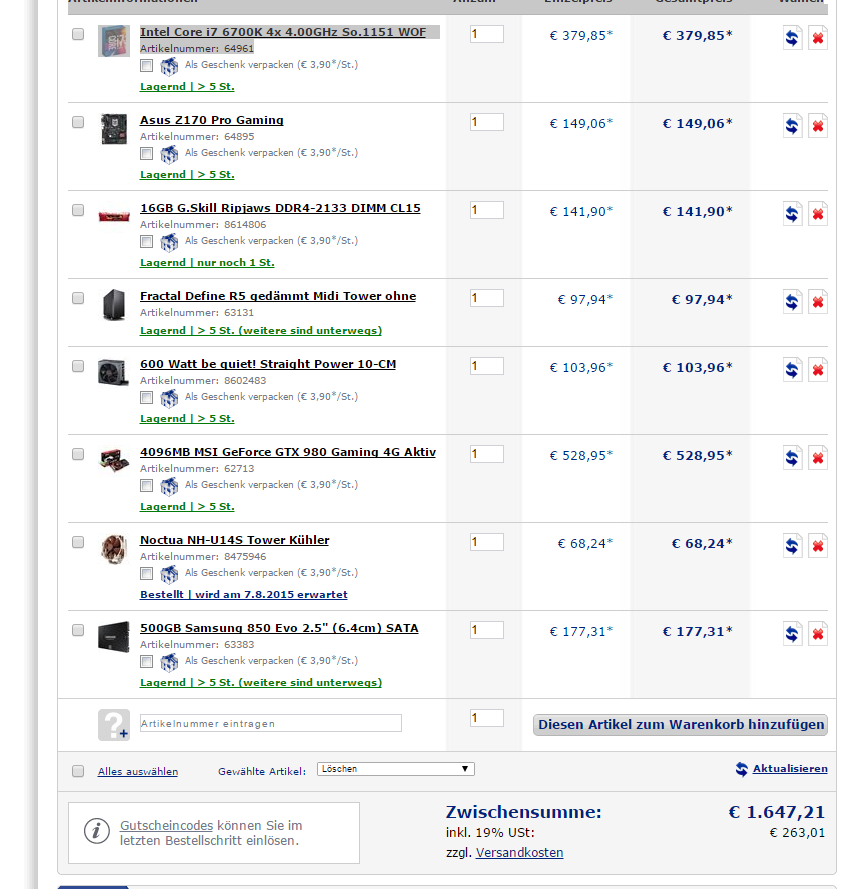The height and width of the screenshot is (889, 846).
Task: Refresh the be quiet! Straight Power row
Action: click(792, 370)
